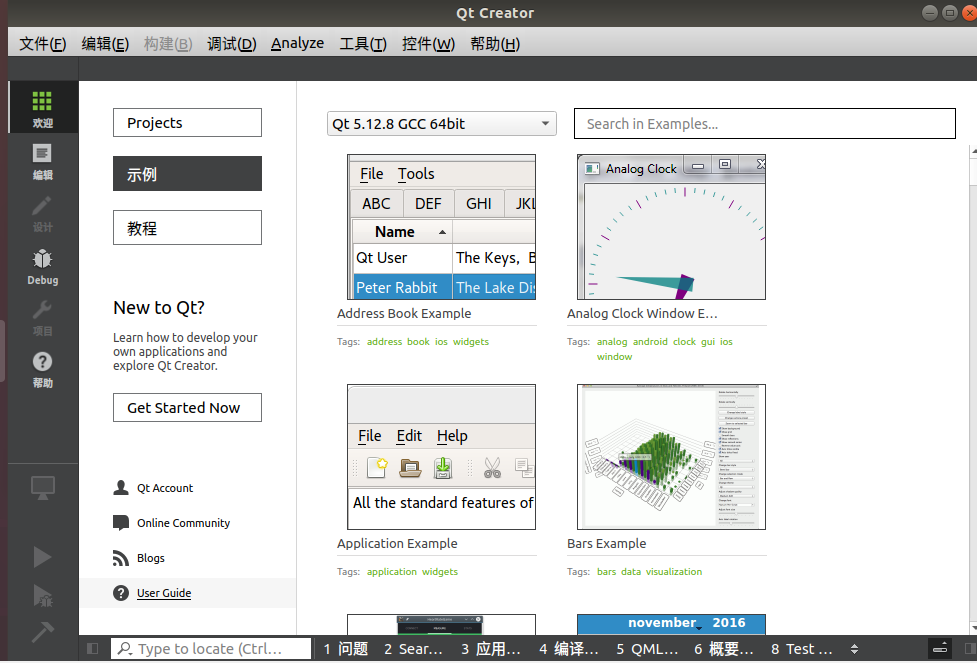
Task: Open the Analyze menu
Action: coord(297,44)
